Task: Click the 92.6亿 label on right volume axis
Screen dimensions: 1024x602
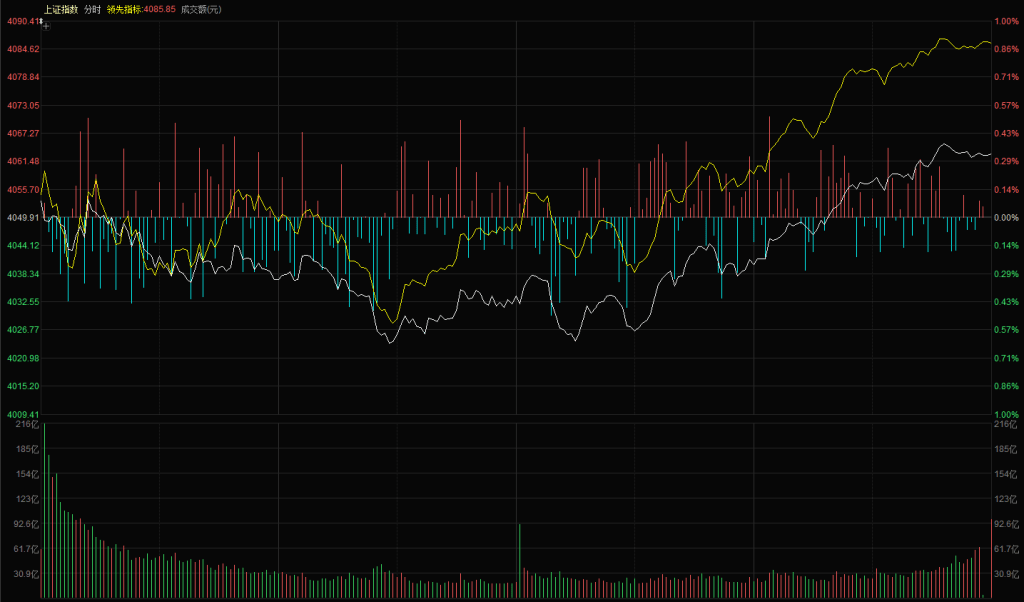Action: click(1005, 523)
